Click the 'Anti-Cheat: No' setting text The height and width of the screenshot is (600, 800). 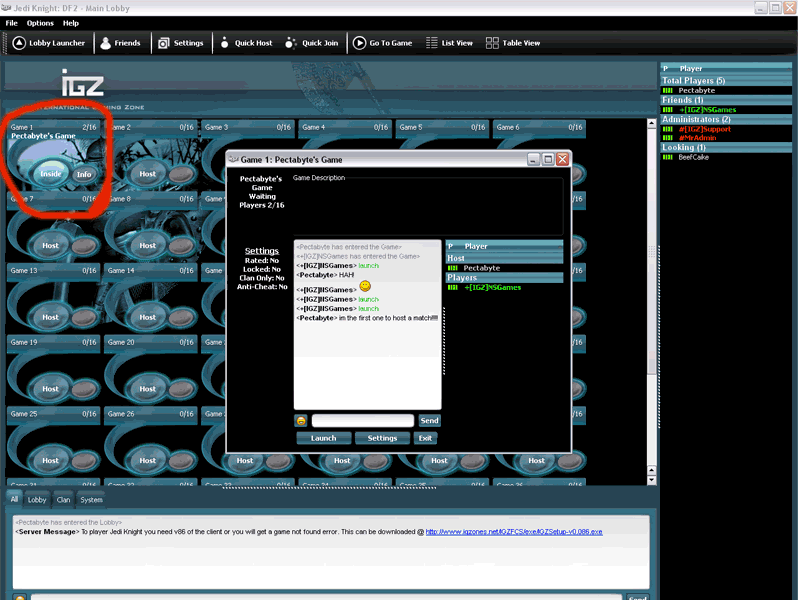point(262,287)
